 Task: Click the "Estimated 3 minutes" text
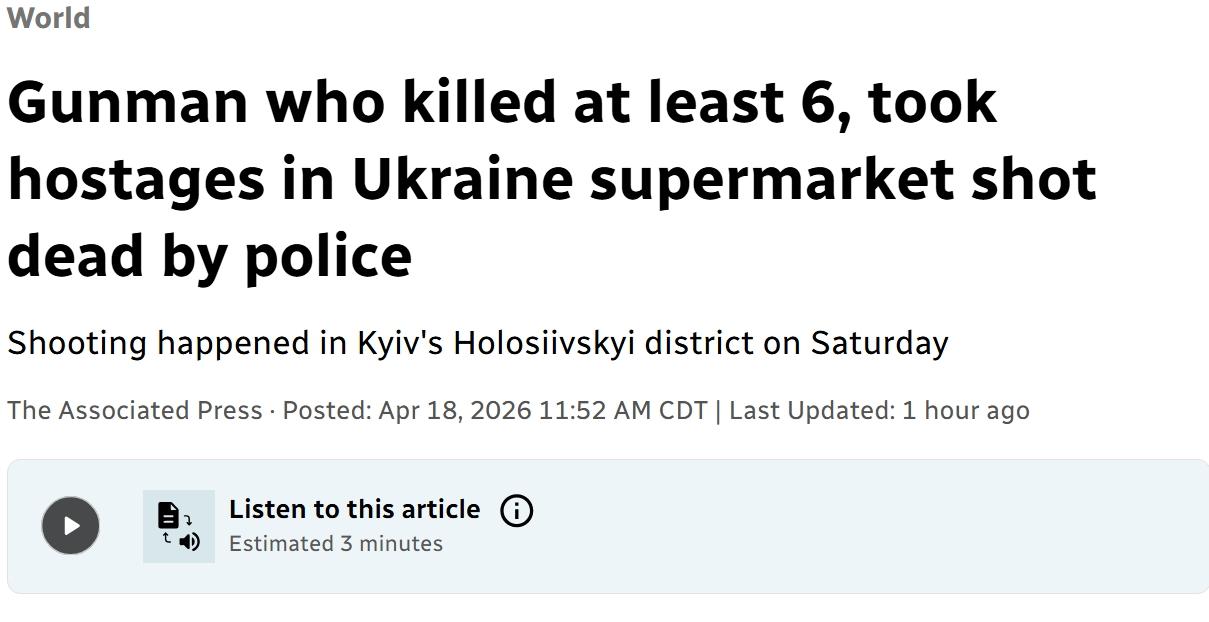[335, 543]
